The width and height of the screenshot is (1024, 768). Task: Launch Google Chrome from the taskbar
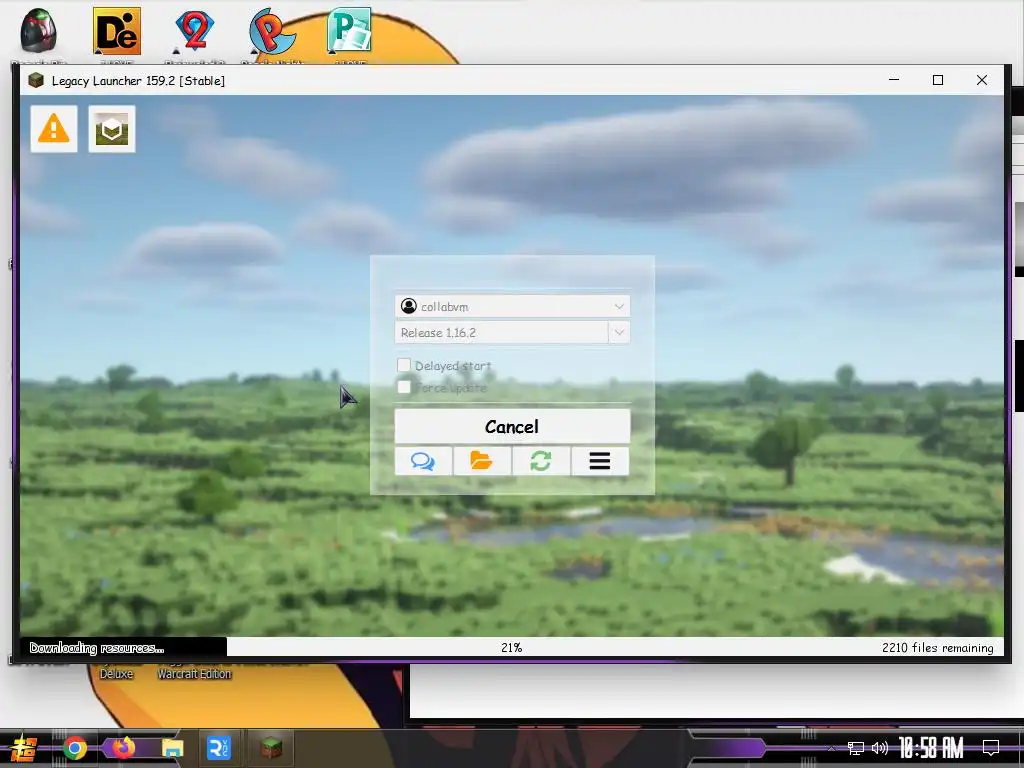pyautogui.click(x=75, y=748)
